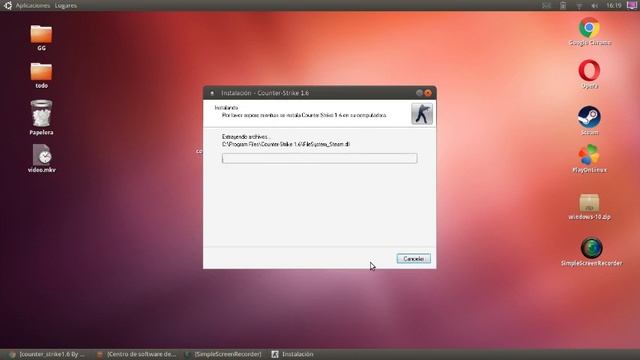Switch to the Instalación taskbar window
The width and height of the screenshot is (640, 360).
pos(293,354)
